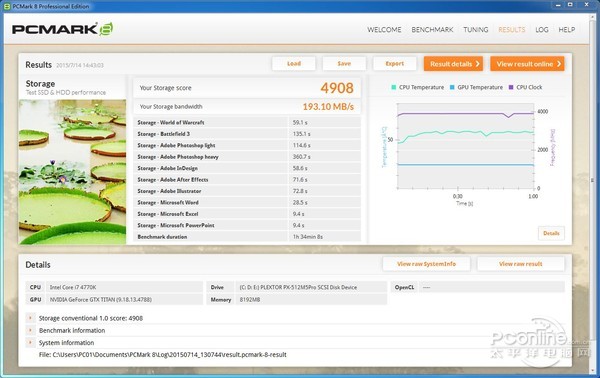Click the Benchmark duration row

pos(247,237)
